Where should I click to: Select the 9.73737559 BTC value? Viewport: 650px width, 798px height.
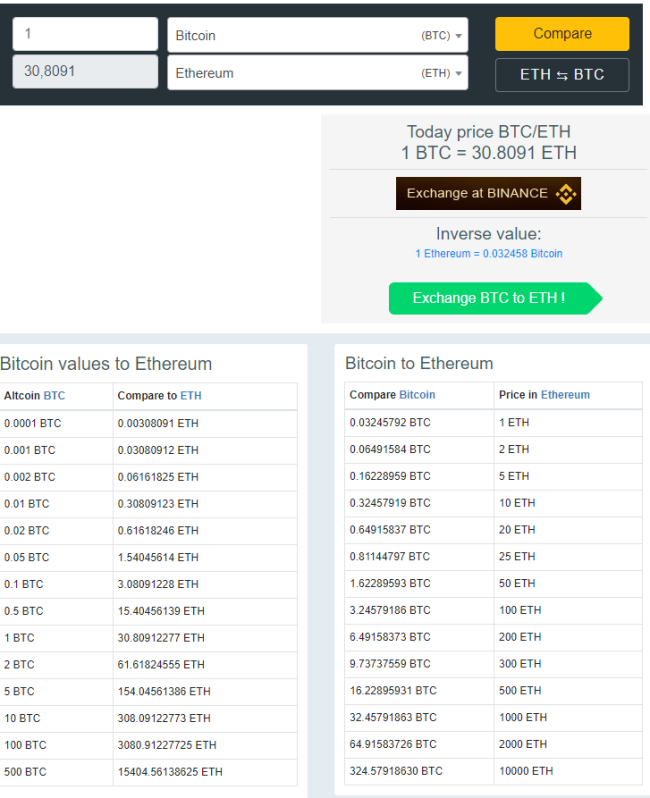pyautogui.click(x=390, y=664)
